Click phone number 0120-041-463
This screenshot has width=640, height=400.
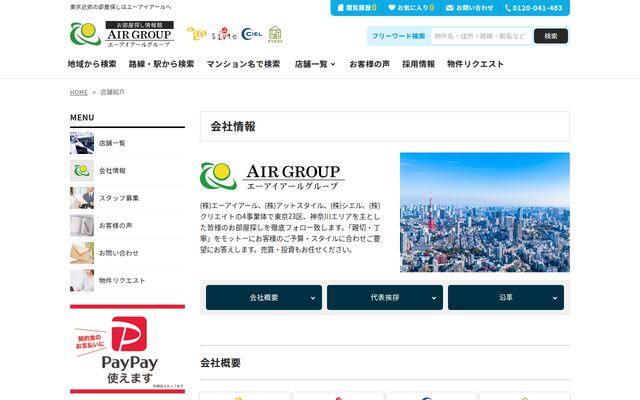click(x=533, y=8)
